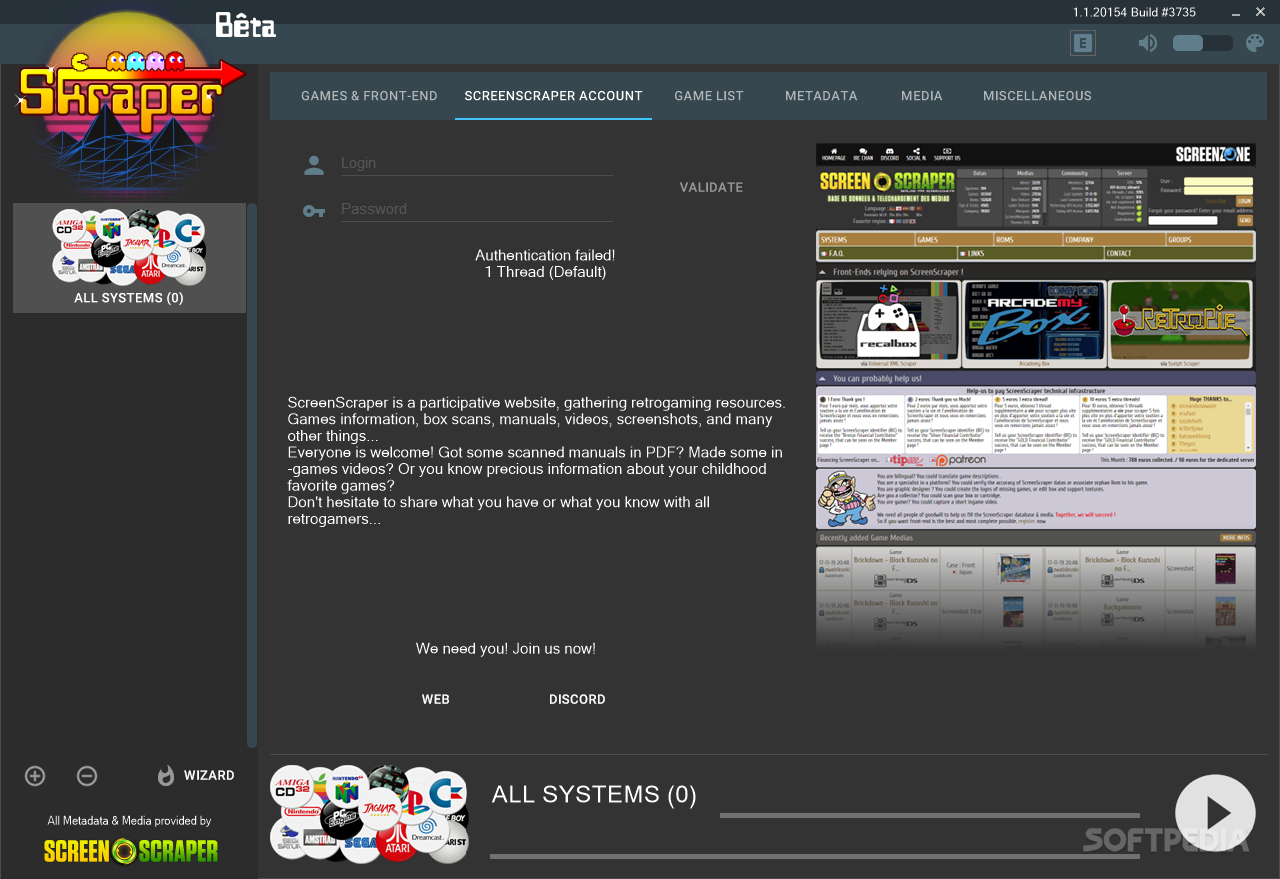
Task: Adjust the volume slider in the top bar
Action: 1203,43
